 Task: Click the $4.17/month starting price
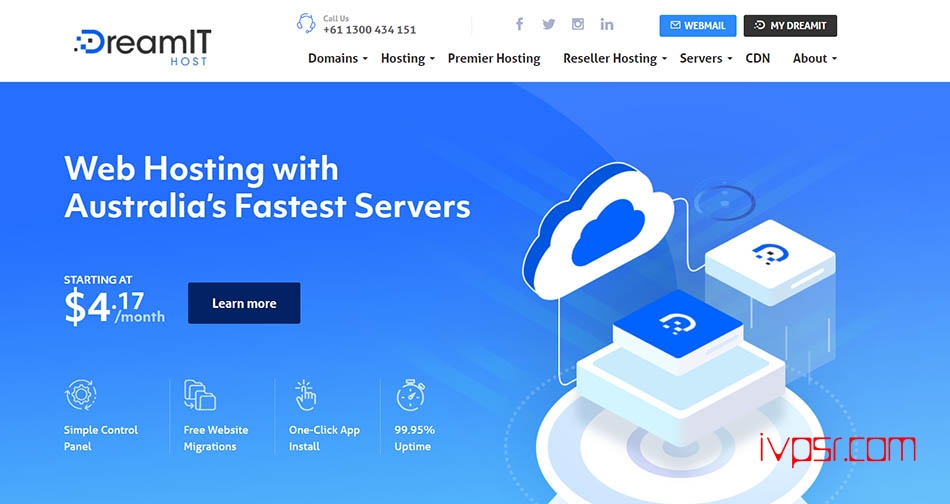tap(115, 308)
